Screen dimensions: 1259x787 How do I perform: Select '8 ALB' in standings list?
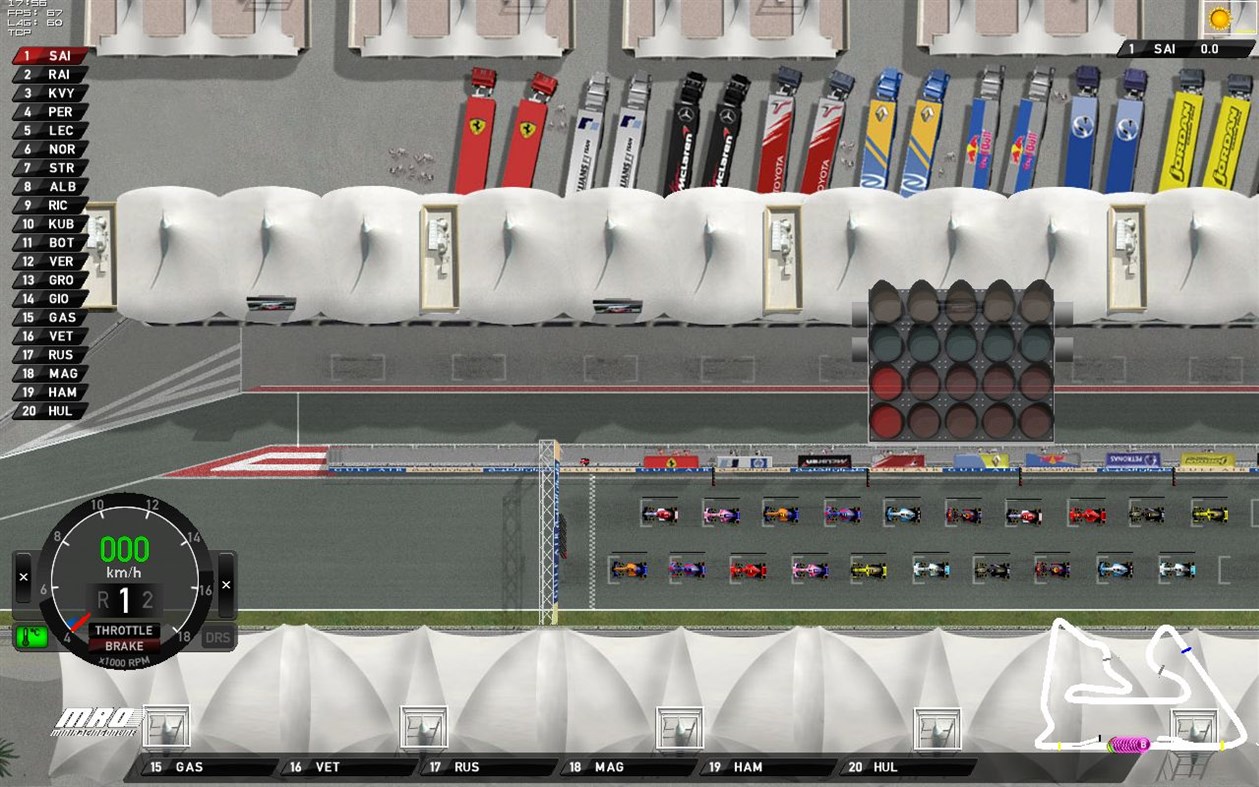[49, 187]
